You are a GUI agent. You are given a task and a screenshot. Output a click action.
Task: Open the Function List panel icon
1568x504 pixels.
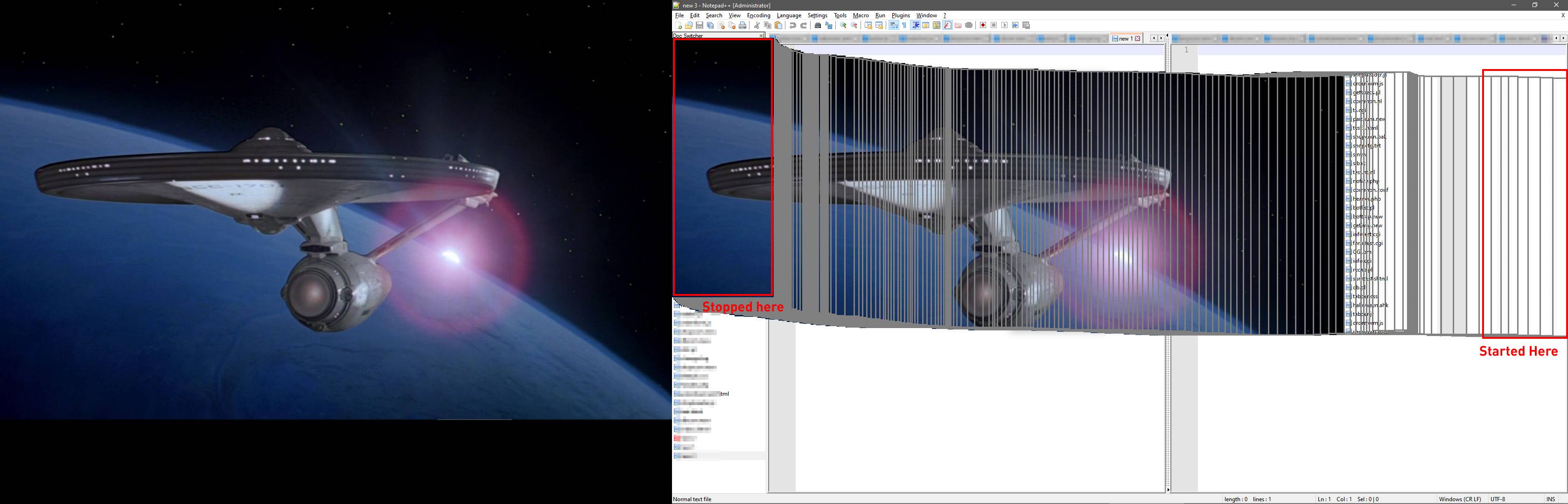click(x=947, y=26)
